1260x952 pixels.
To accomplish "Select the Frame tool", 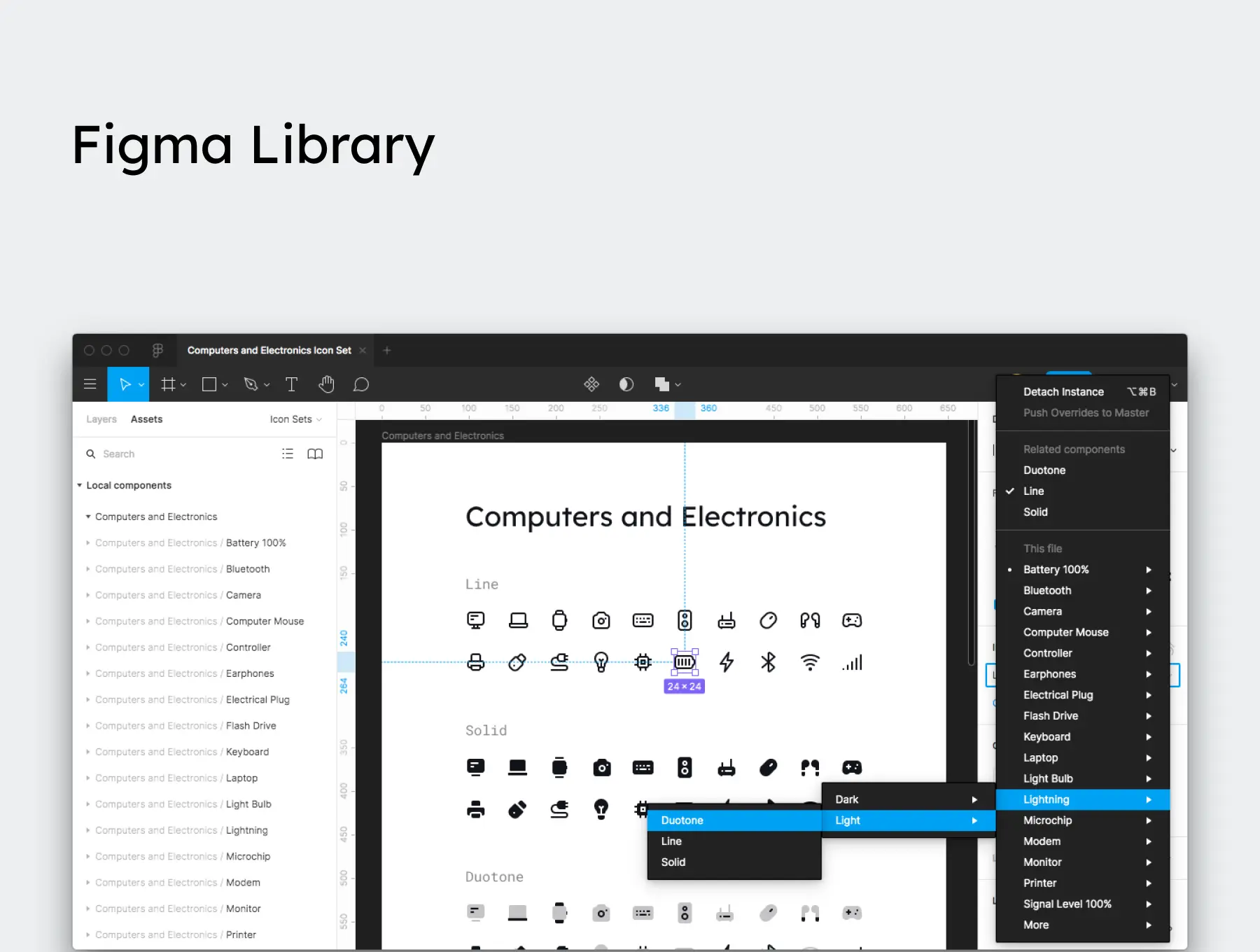I will pyautogui.click(x=168, y=384).
